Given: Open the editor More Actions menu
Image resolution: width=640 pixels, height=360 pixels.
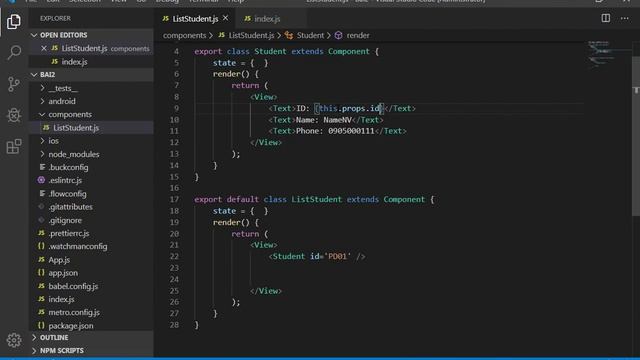Looking at the screenshot, I should click(x=624, y=18).
